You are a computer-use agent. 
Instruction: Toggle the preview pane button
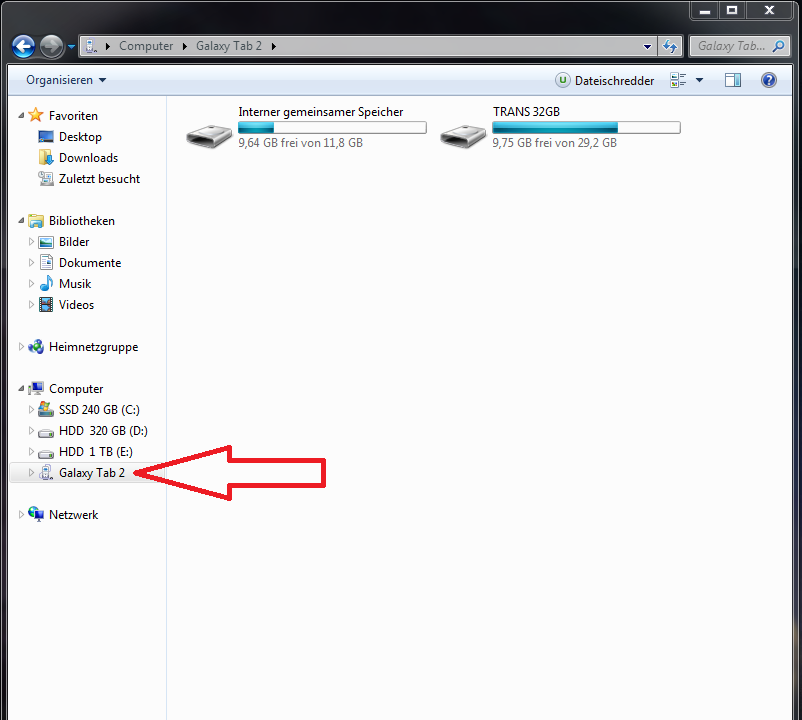733,80
